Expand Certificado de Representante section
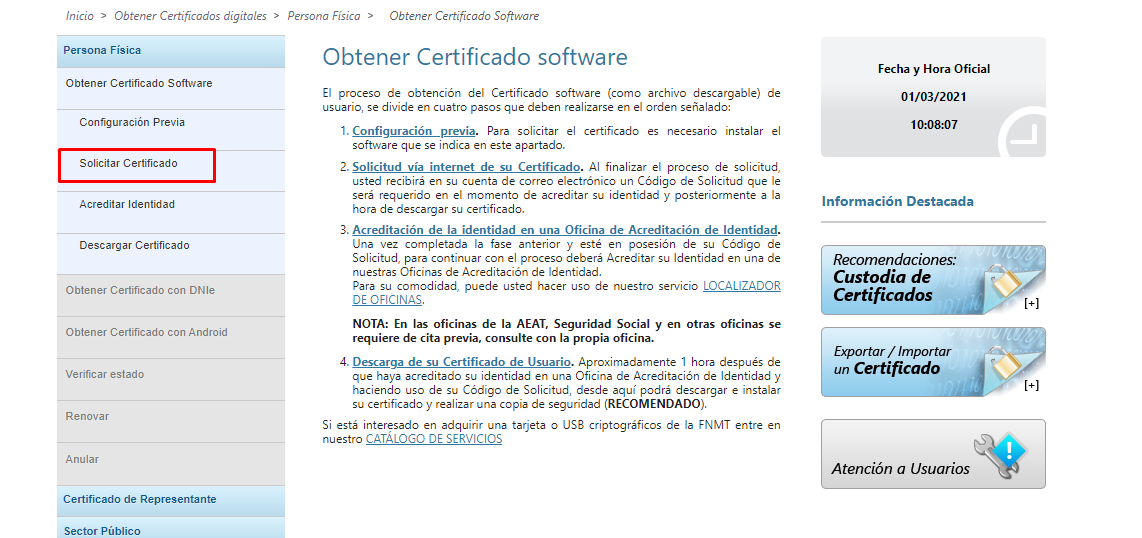Screen dimensions: 1142x538 click(x=170, y=499)
